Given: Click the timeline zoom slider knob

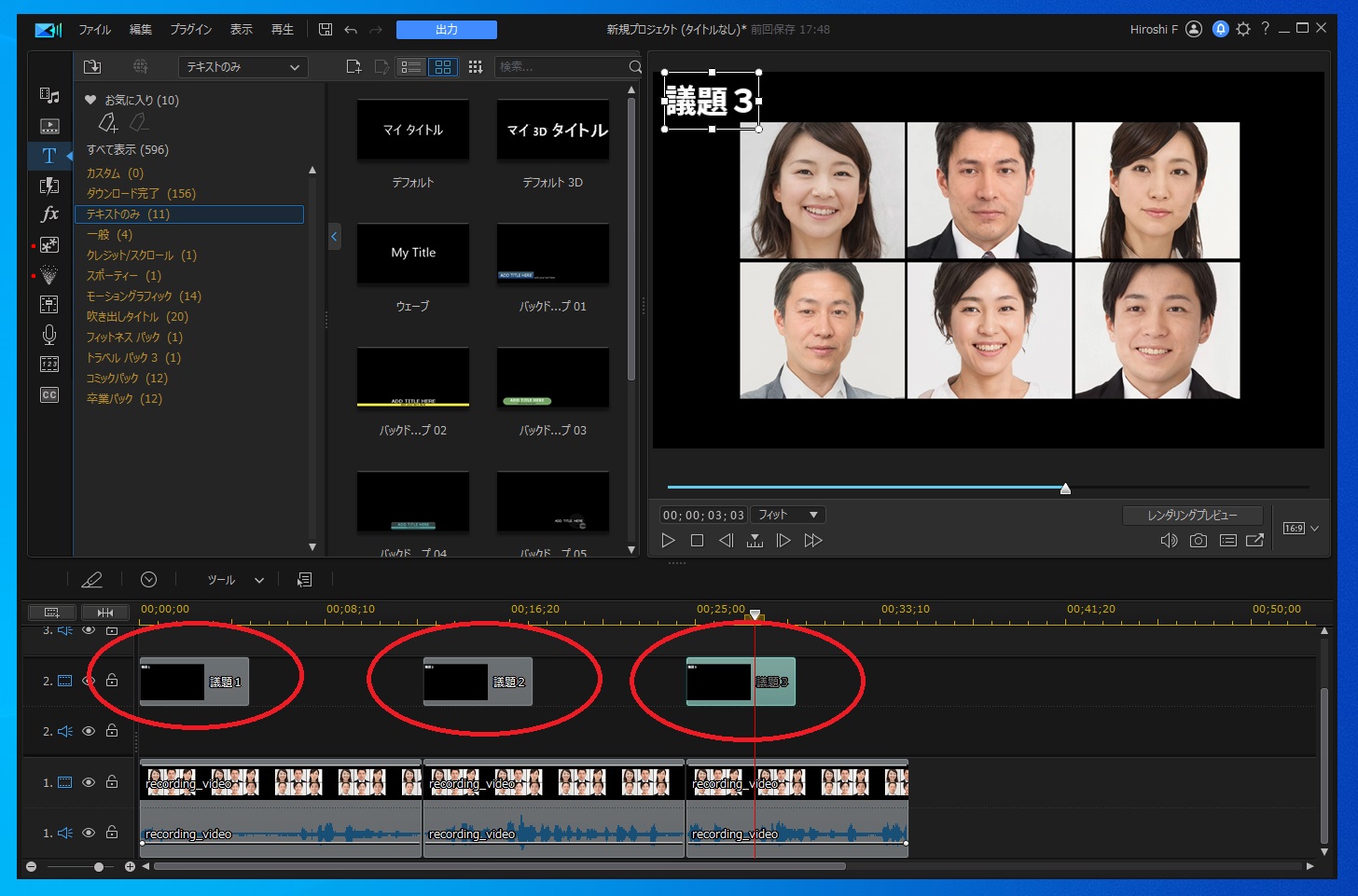Looking at the screenshot, I should pos(99,867).
